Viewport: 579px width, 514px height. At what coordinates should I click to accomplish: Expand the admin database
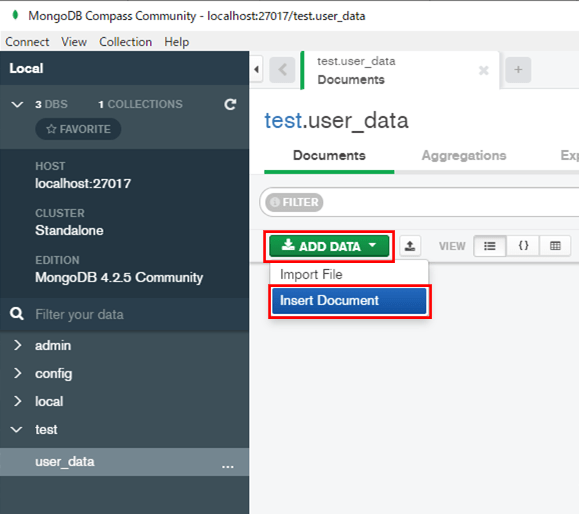[17, 345]
